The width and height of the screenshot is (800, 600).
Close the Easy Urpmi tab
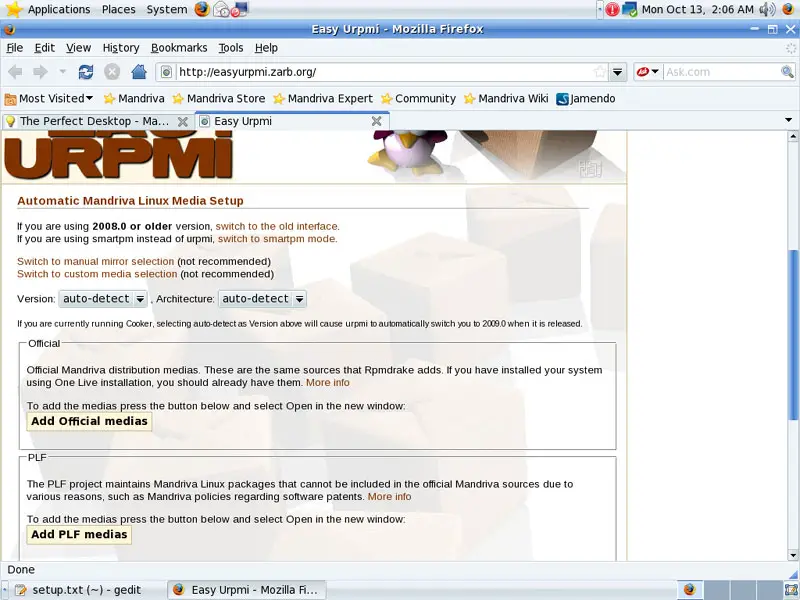click(x=377, y=121)
